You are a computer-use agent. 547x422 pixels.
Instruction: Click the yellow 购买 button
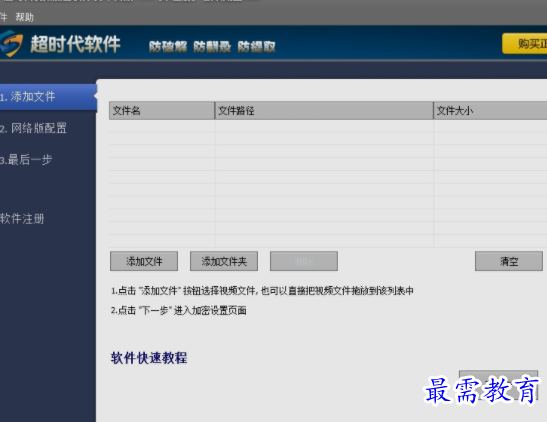(x=525, y=44)
